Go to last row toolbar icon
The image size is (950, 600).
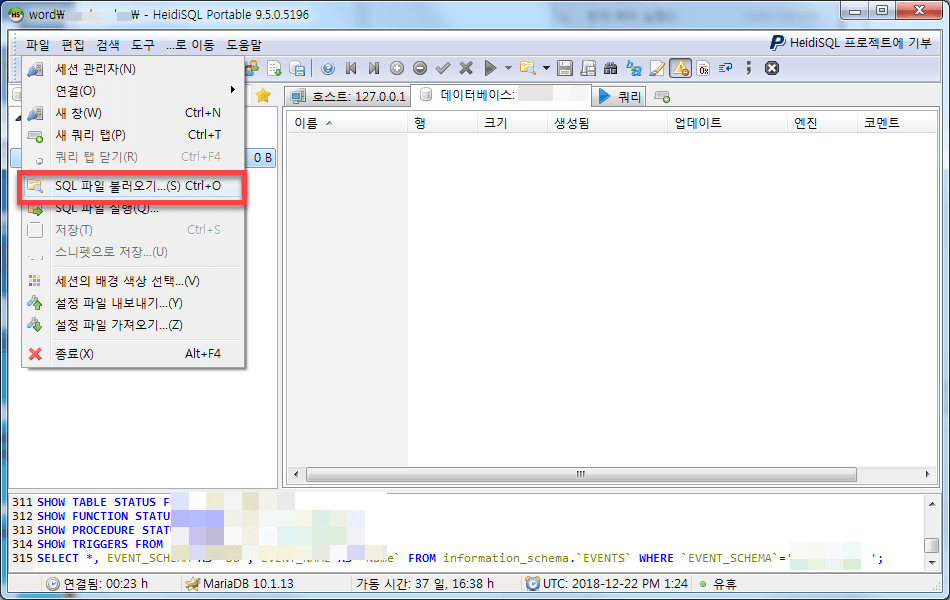(374, 68)
